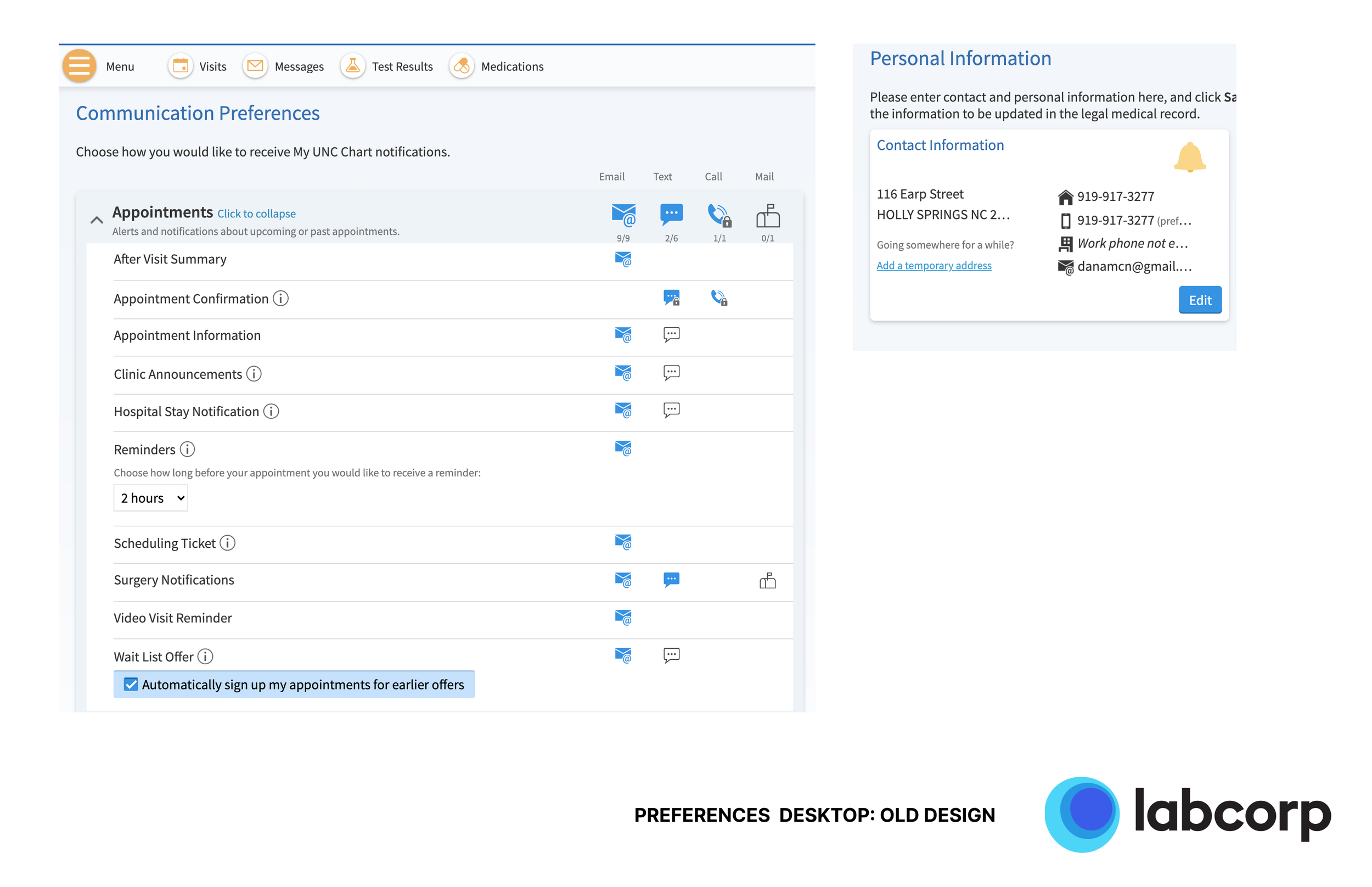Click the Appointments header mail icon

(x=767, y=216)
